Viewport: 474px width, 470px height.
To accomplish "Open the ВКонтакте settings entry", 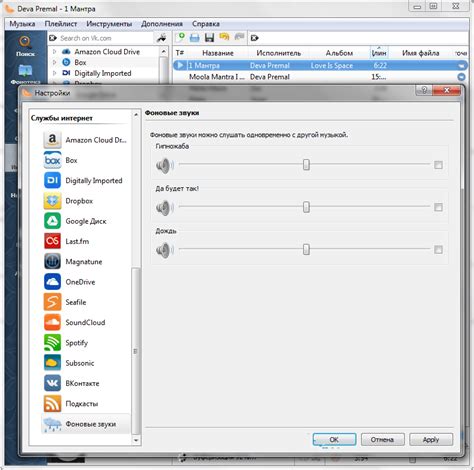I will coord(85,383).
